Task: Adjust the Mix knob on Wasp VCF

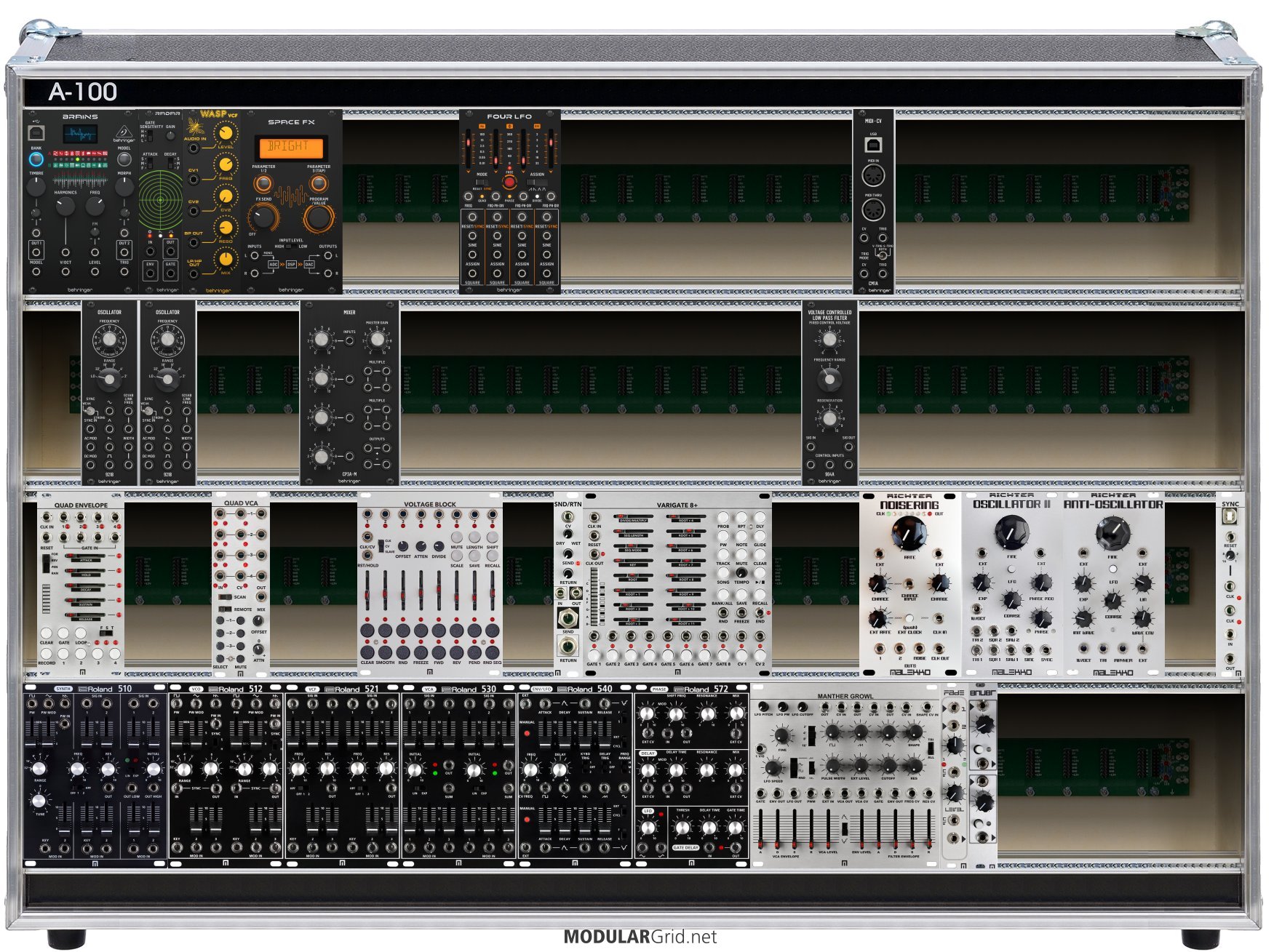Action: [x=226, y=260]
